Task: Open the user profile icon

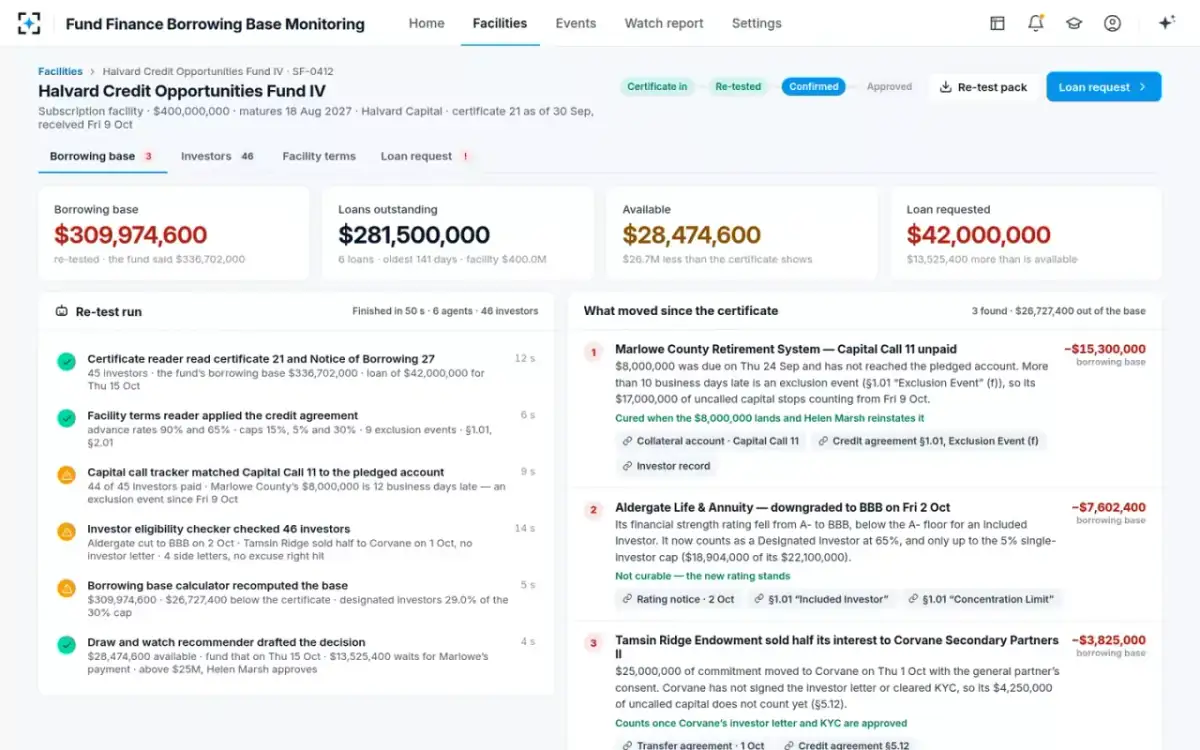Action: pyautogui.click(x=1112, y=23)
